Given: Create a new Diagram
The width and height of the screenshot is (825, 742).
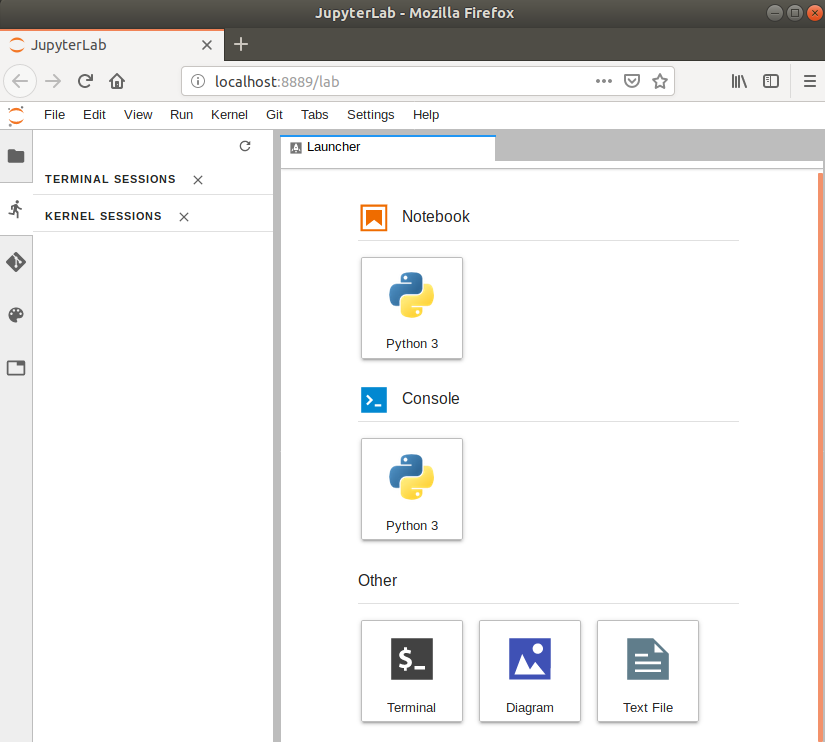Looking at the screenshot, I should coord(530,671).
